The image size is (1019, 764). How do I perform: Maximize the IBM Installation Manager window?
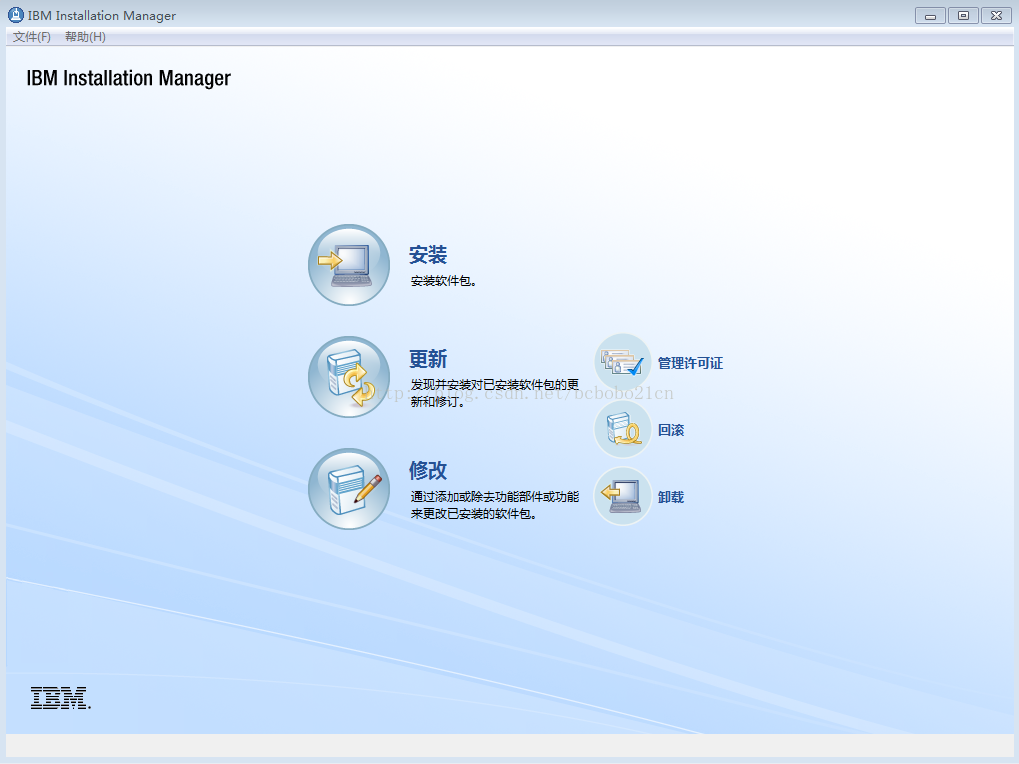963,16
